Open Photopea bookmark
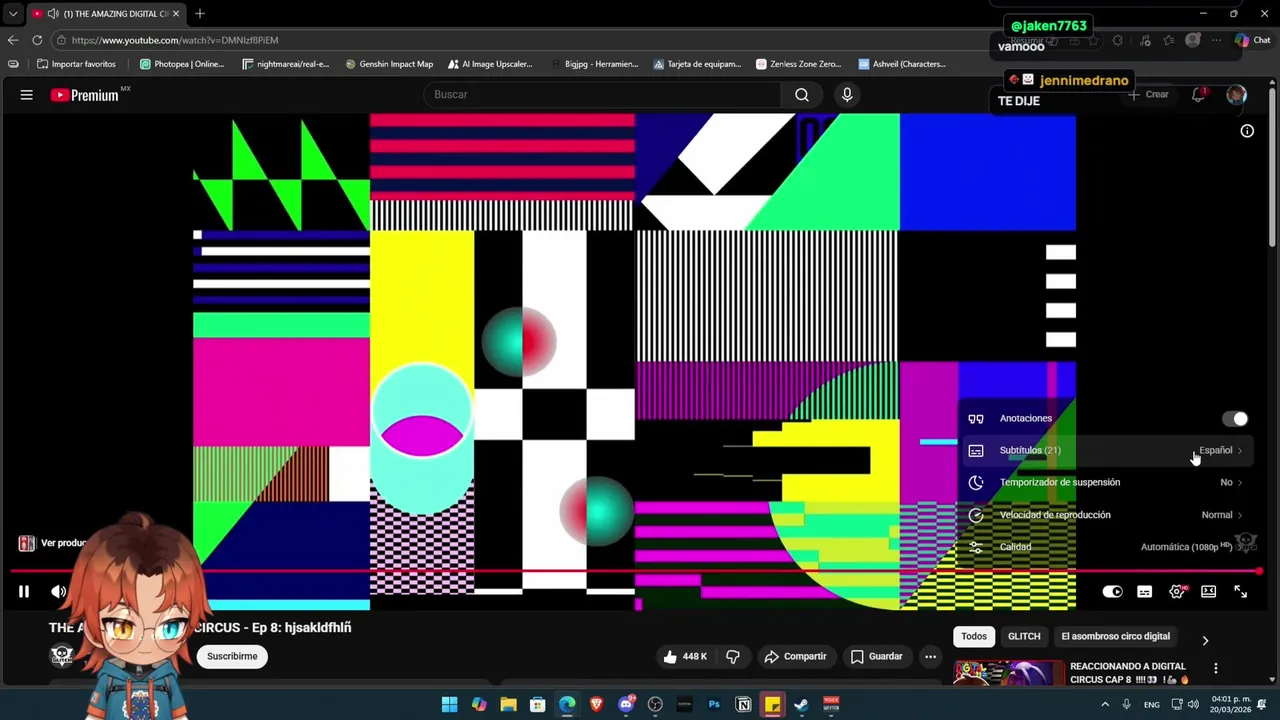The image size is (1280, 720). click(182, 64)
